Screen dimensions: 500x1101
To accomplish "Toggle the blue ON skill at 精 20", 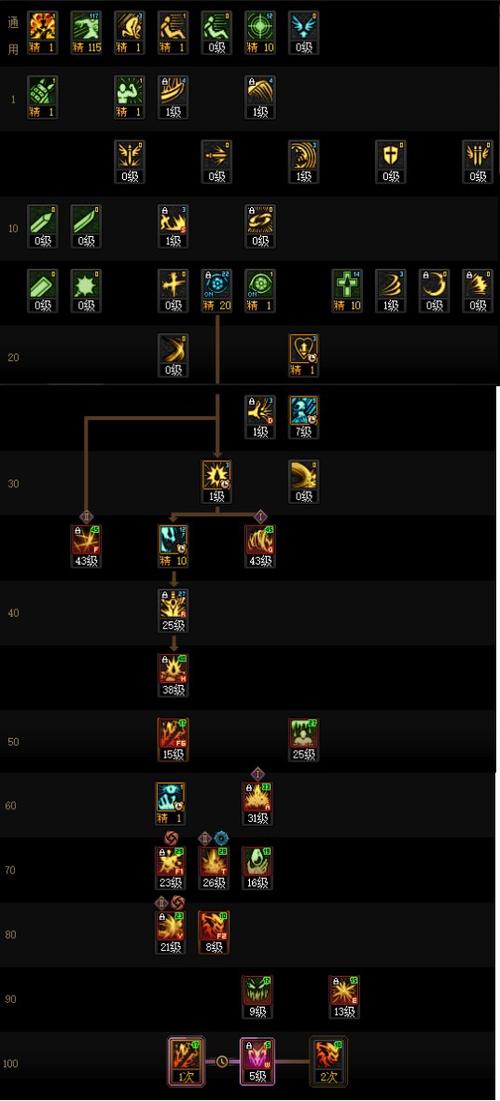I will pyautogui.click(x=216, y=291).
